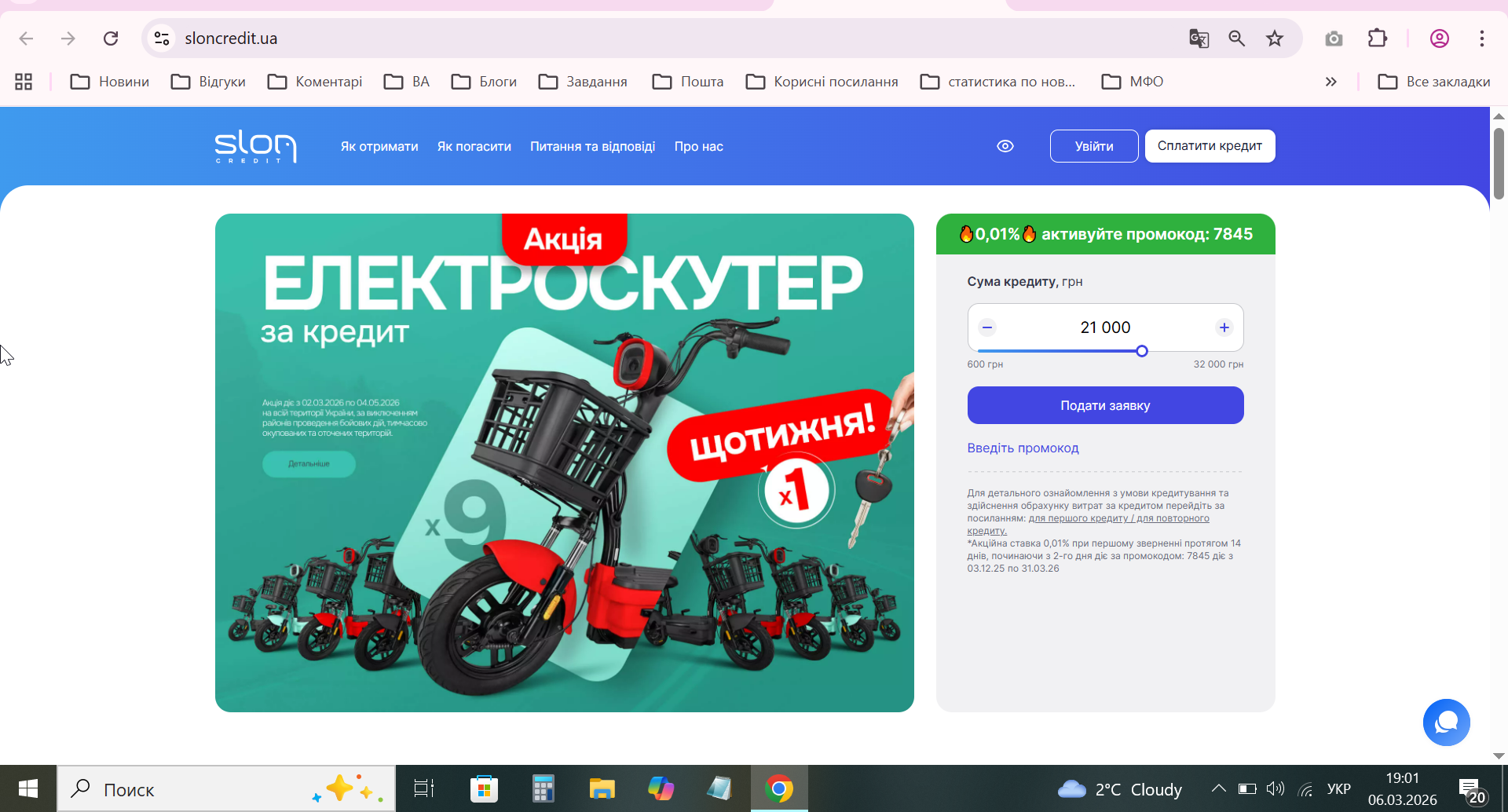Open the Extensions puzzle icon
Viewport: 1508px width, 812px height.
[1378, 38]
